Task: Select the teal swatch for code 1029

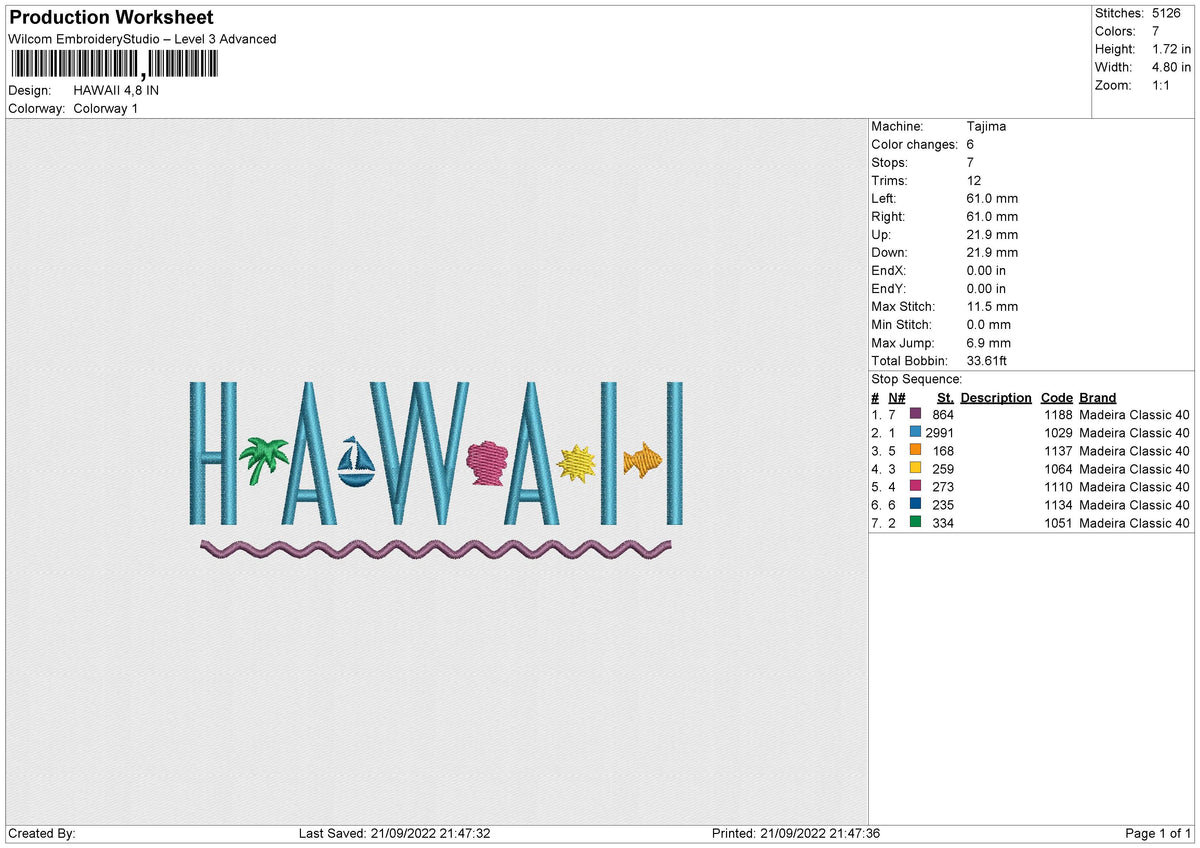Action: point(915,433)
